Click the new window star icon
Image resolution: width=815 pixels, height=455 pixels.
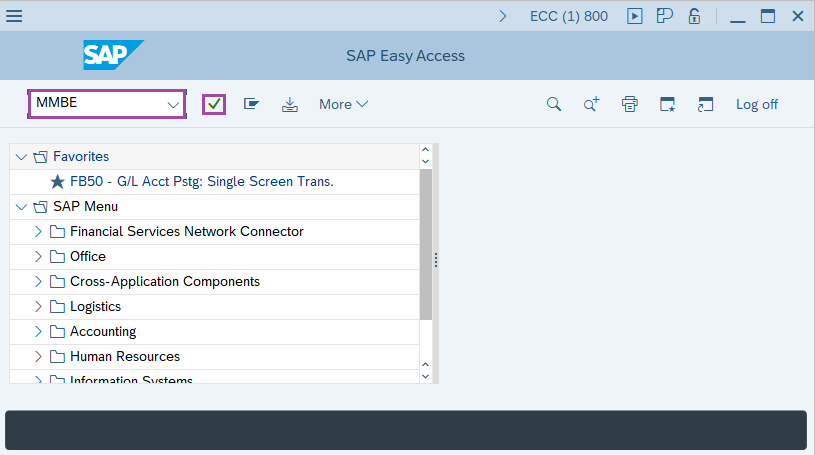667,104
